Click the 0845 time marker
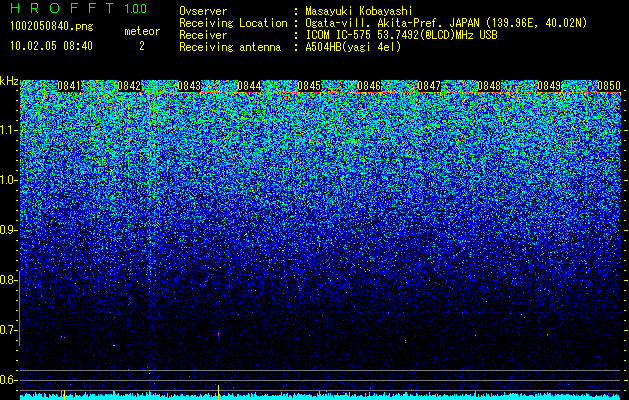 [x=309, y=86]
